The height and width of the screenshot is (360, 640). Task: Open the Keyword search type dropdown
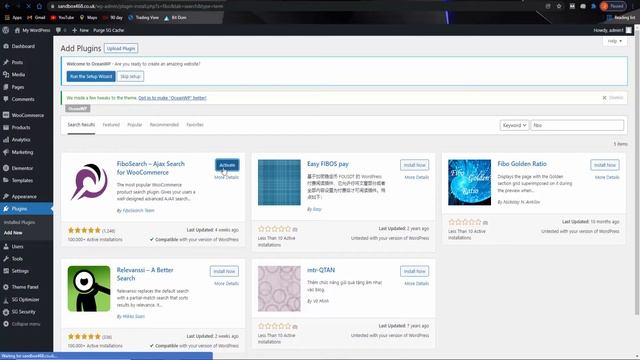pos(514,125)
